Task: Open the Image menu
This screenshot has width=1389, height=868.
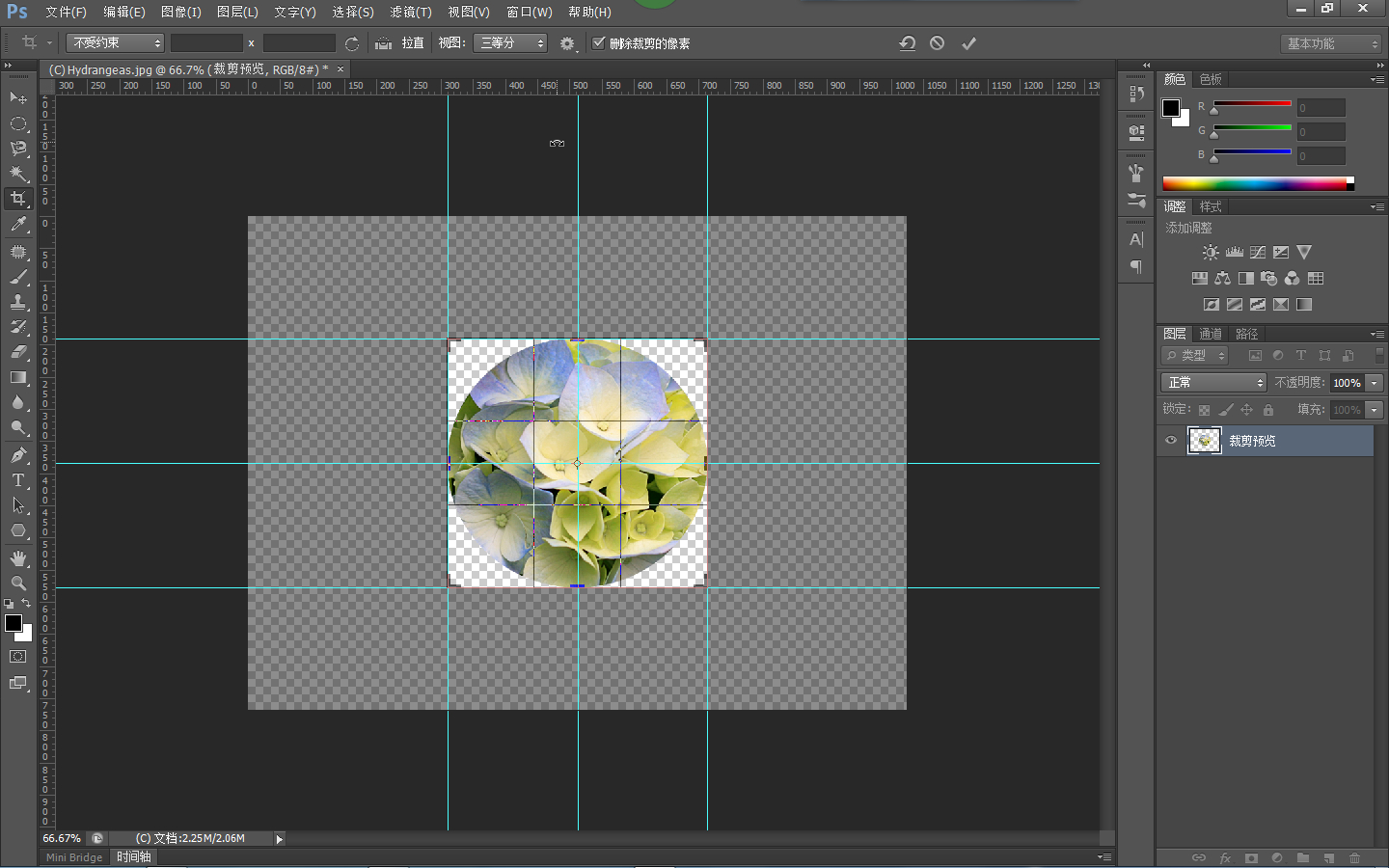Action: pos(181,12)
